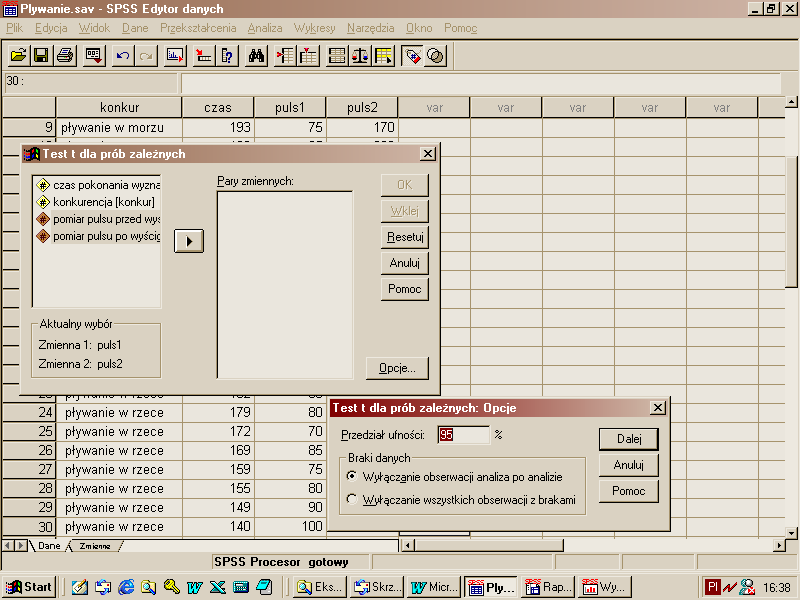Screen dimensions: 800x600
Task: Click the Save file diskette icon
Action: (41, 56)
